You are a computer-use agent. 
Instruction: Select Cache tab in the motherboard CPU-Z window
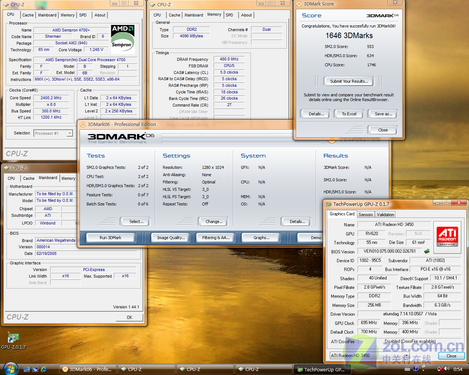pyautogui.click(x=29, y=178)
